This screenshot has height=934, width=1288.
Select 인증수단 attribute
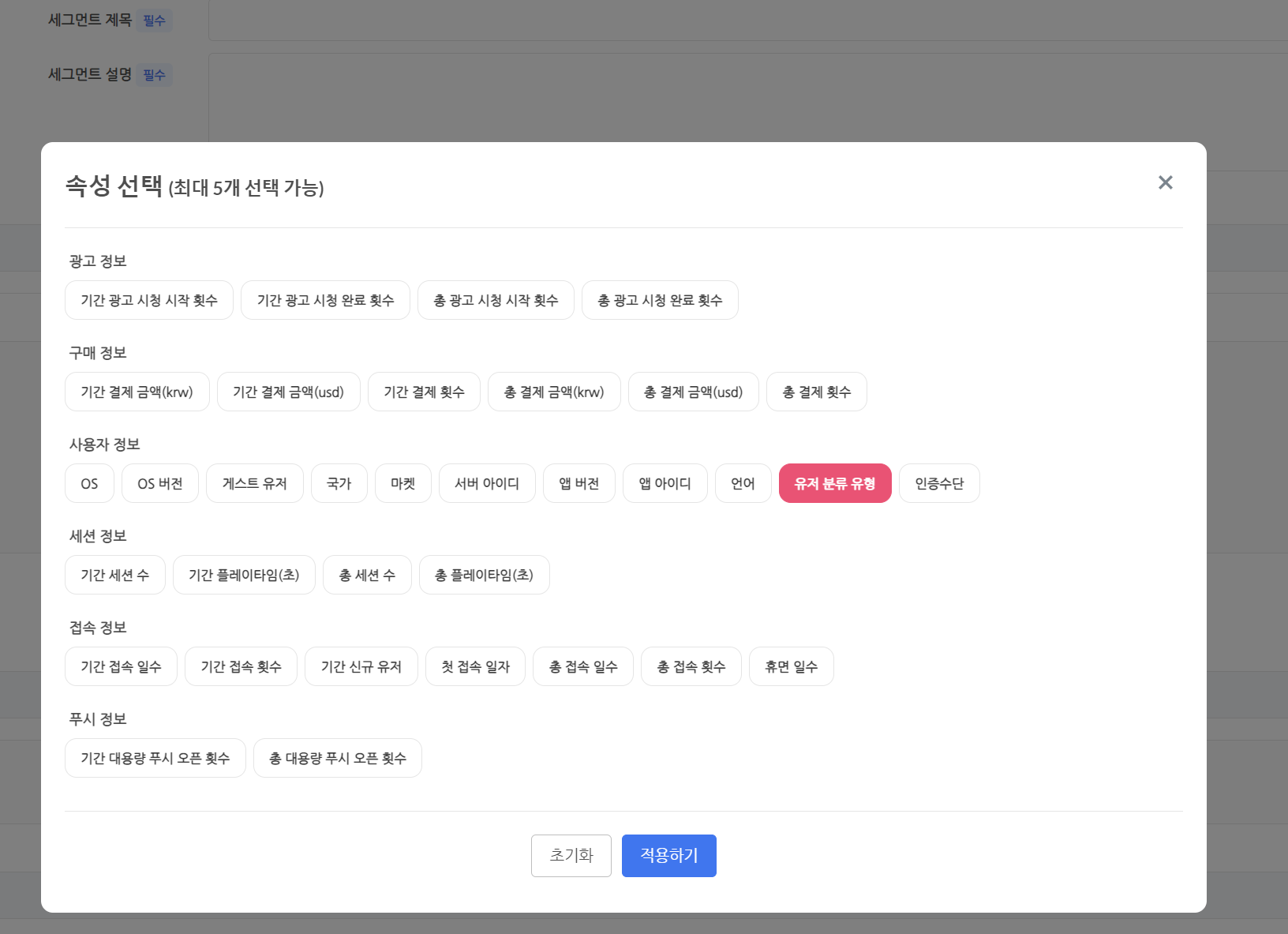pos(939,483)
